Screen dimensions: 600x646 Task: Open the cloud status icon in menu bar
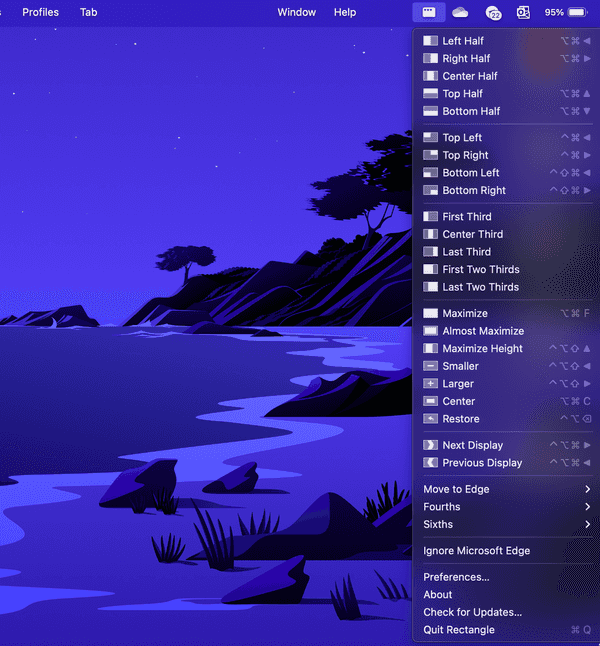[x=460, y=12]
